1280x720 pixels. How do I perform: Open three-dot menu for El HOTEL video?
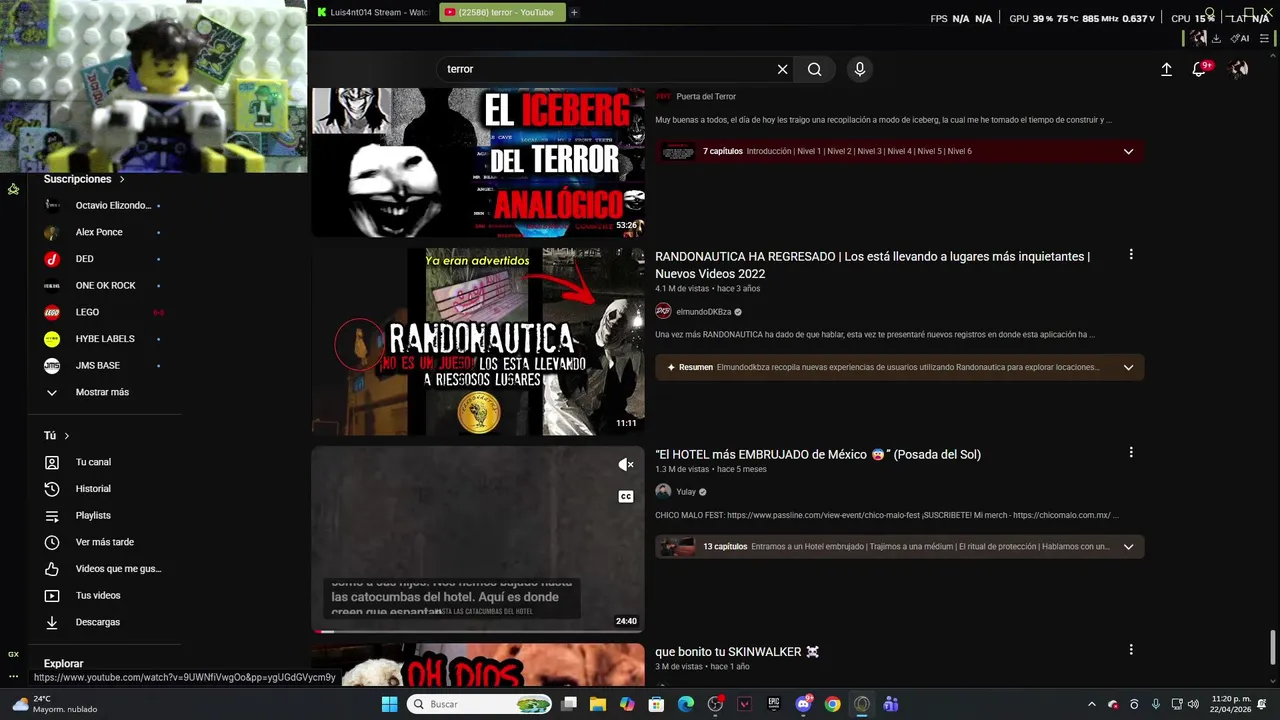[x=1131, y=452]
